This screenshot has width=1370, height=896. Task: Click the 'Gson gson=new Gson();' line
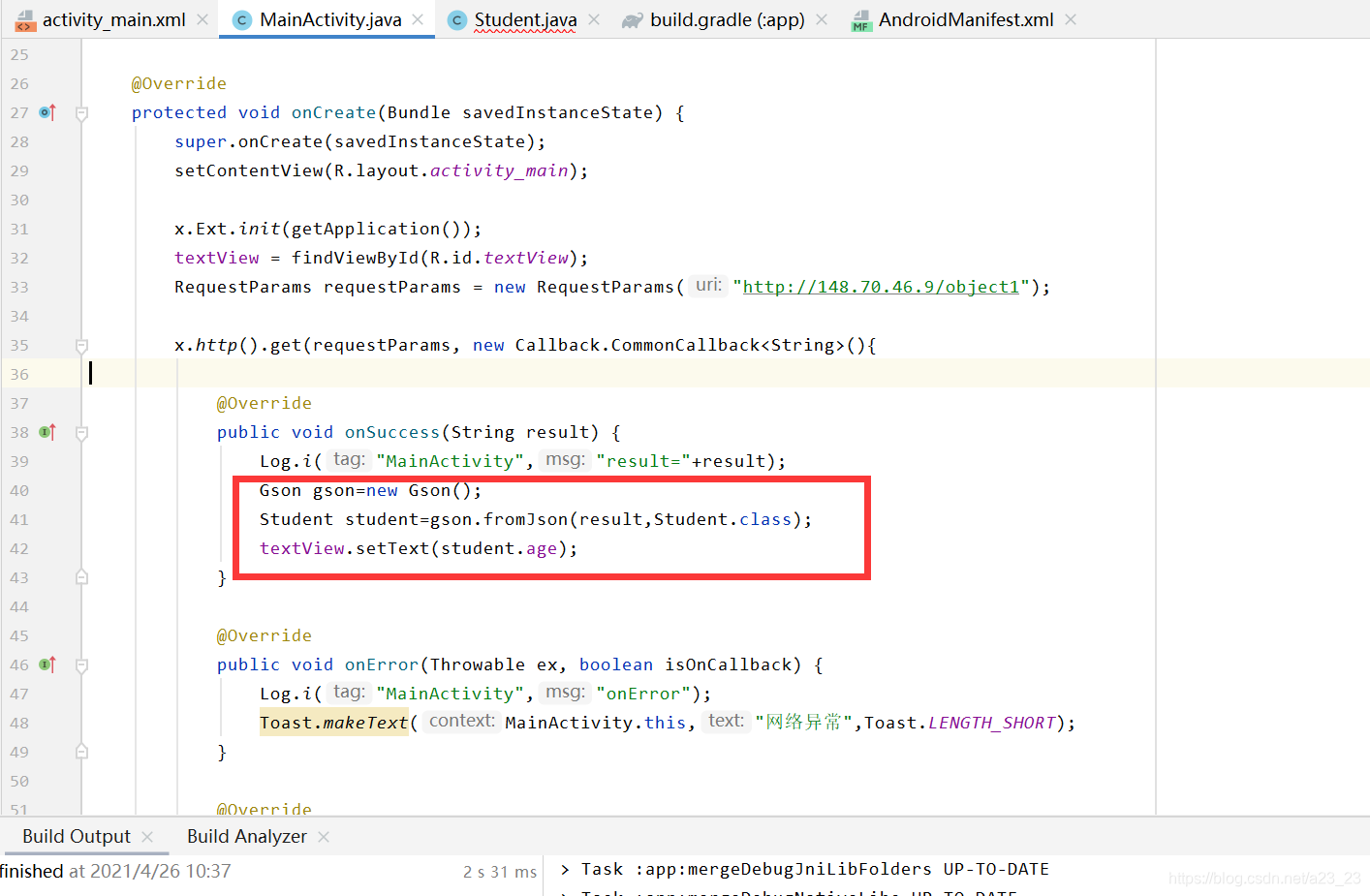pyautogui.click(x=371, y=490)
